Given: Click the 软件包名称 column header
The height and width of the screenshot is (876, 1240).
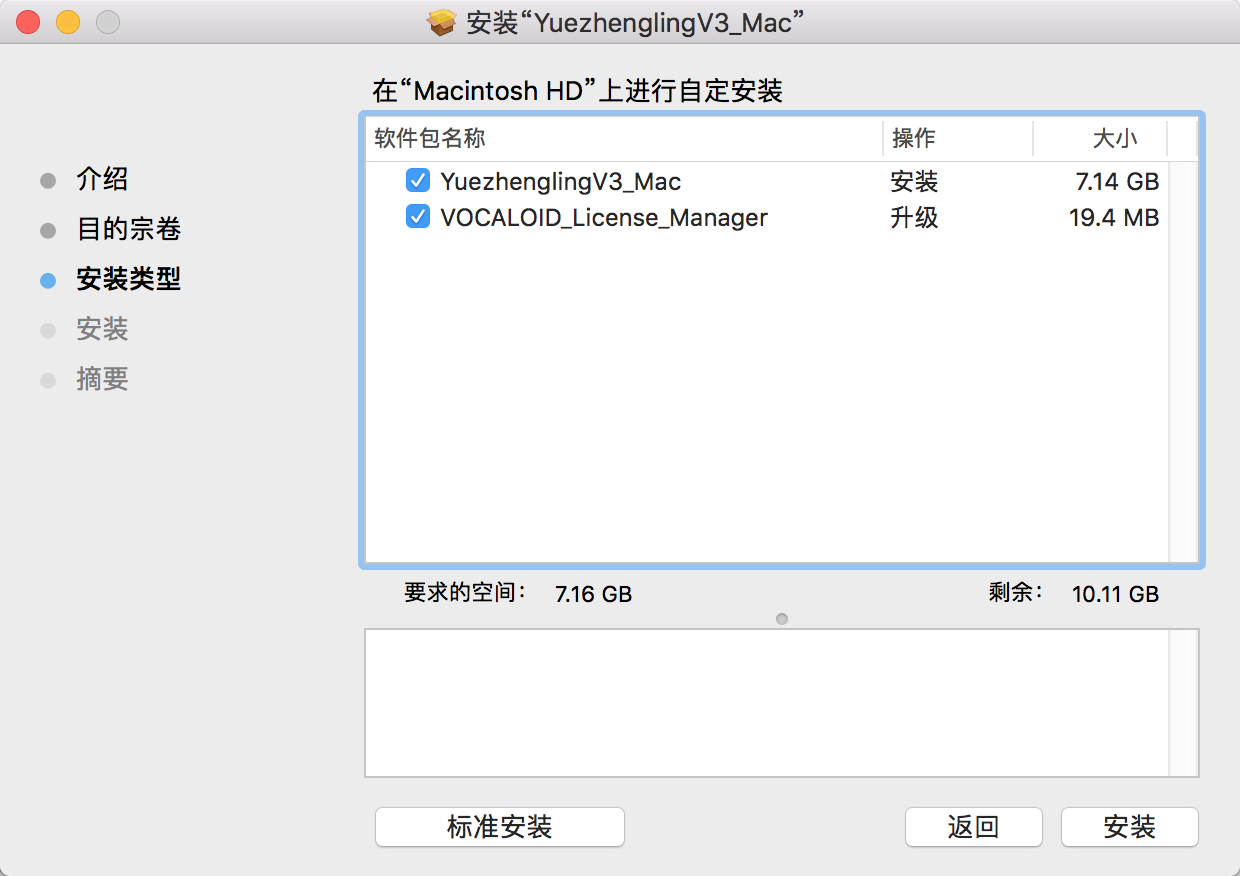Looking at the screenshot, I should click(x=623, y=138).
